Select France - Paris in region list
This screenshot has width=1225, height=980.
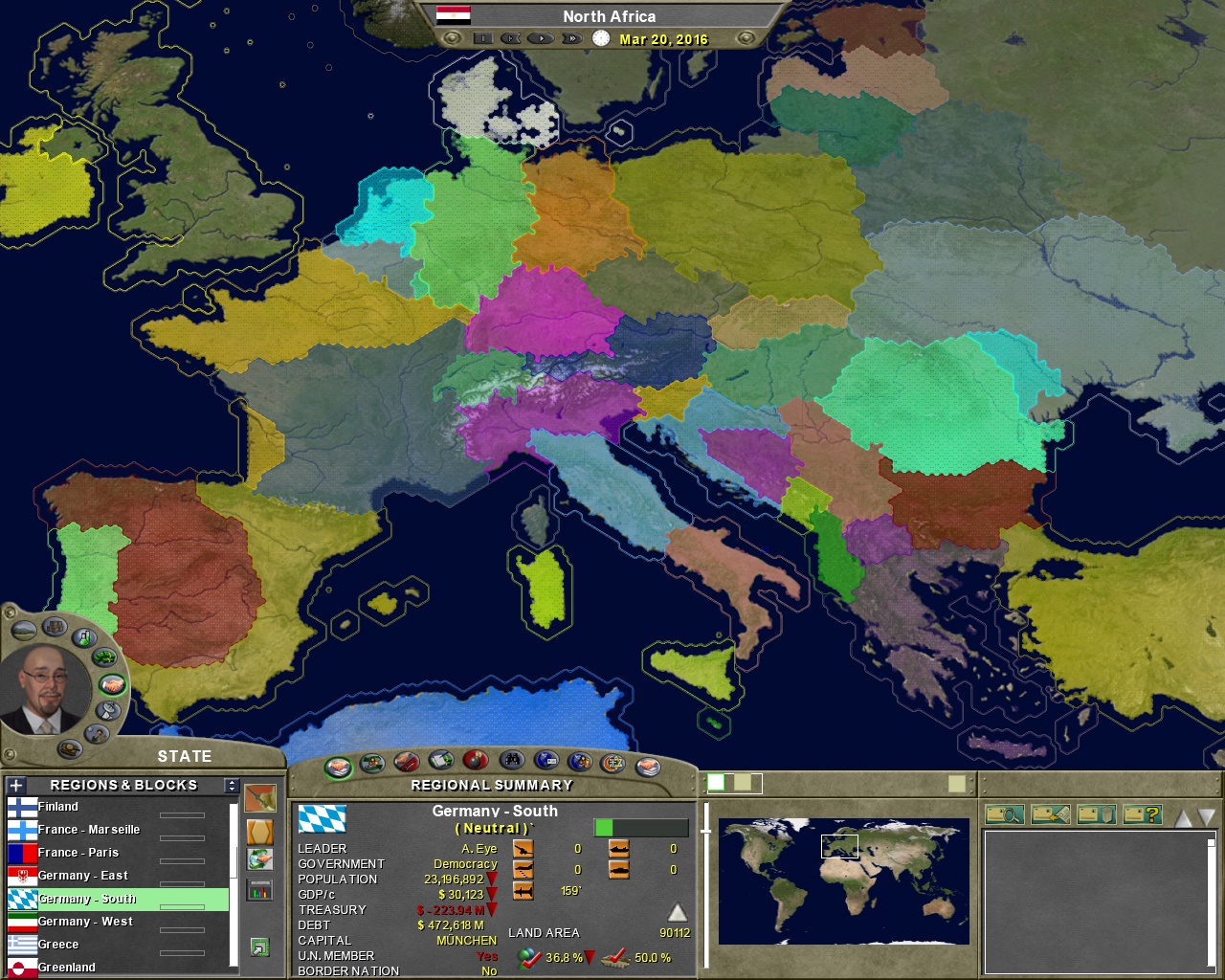(78, 853)
